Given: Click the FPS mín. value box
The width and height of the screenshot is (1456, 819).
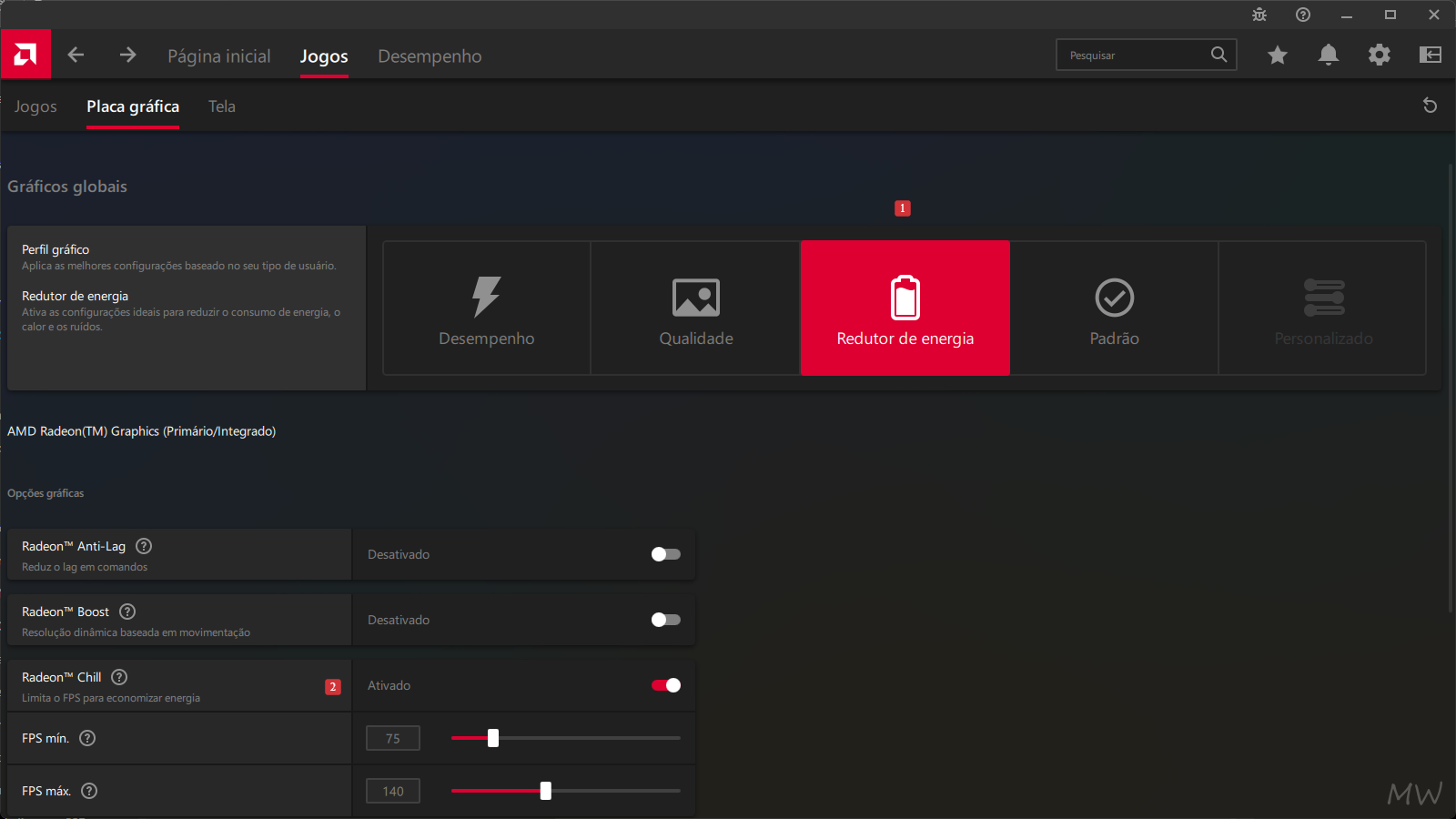Looking at the screenshot, I should click(x=393, y=738).
